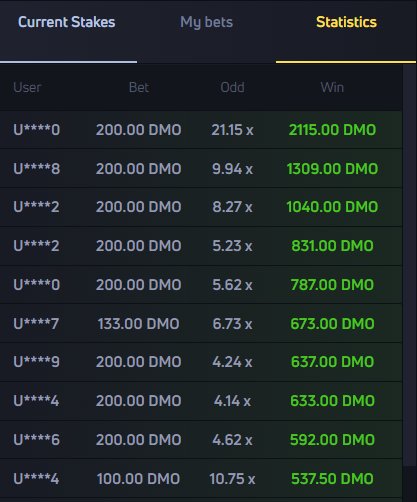417x502 pixels.
Task: Click the 133.00 DMO bet amount
Action: (x=138, y=324)
